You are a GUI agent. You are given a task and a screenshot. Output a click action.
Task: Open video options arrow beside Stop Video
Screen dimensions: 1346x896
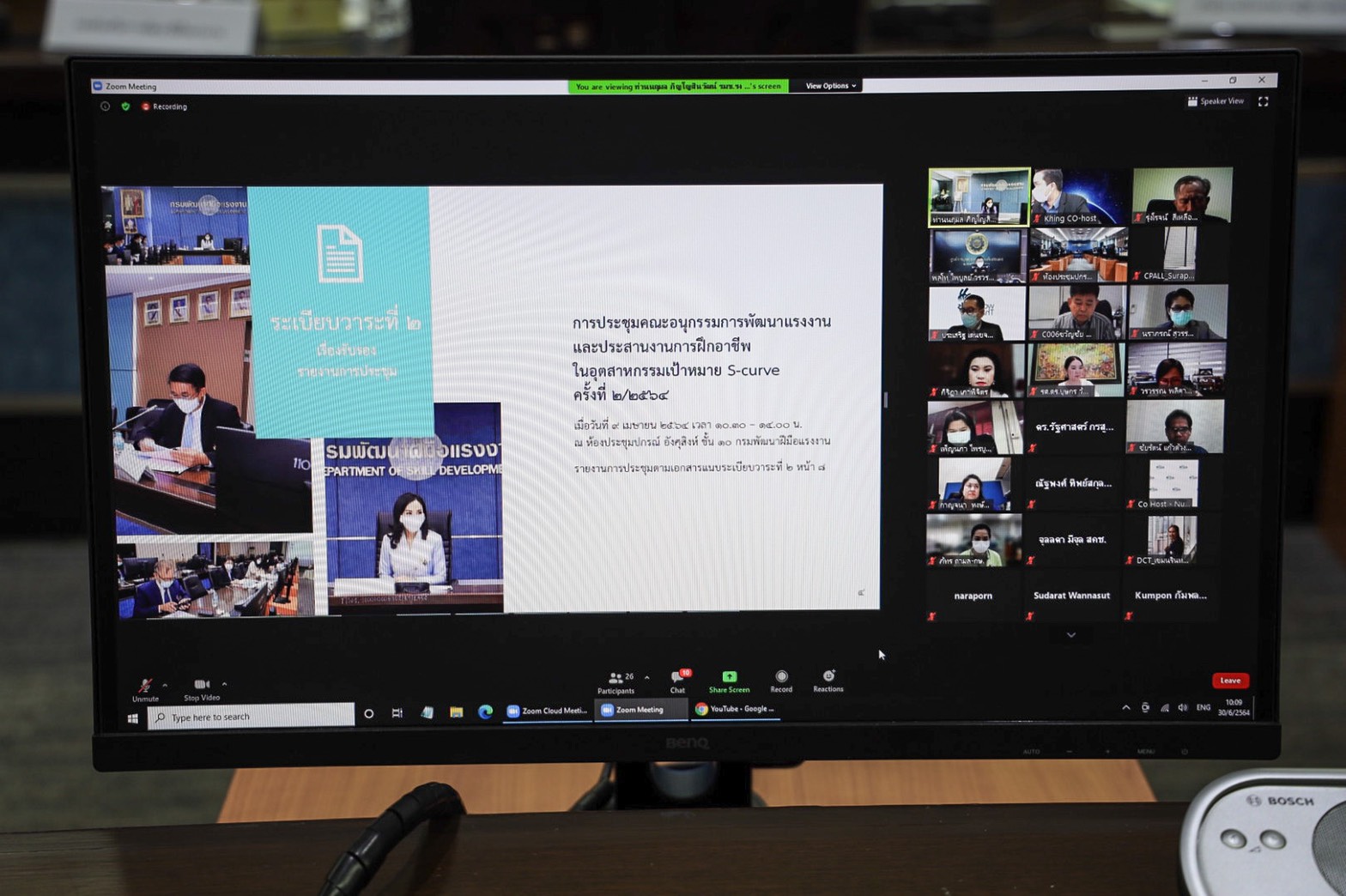224,684
